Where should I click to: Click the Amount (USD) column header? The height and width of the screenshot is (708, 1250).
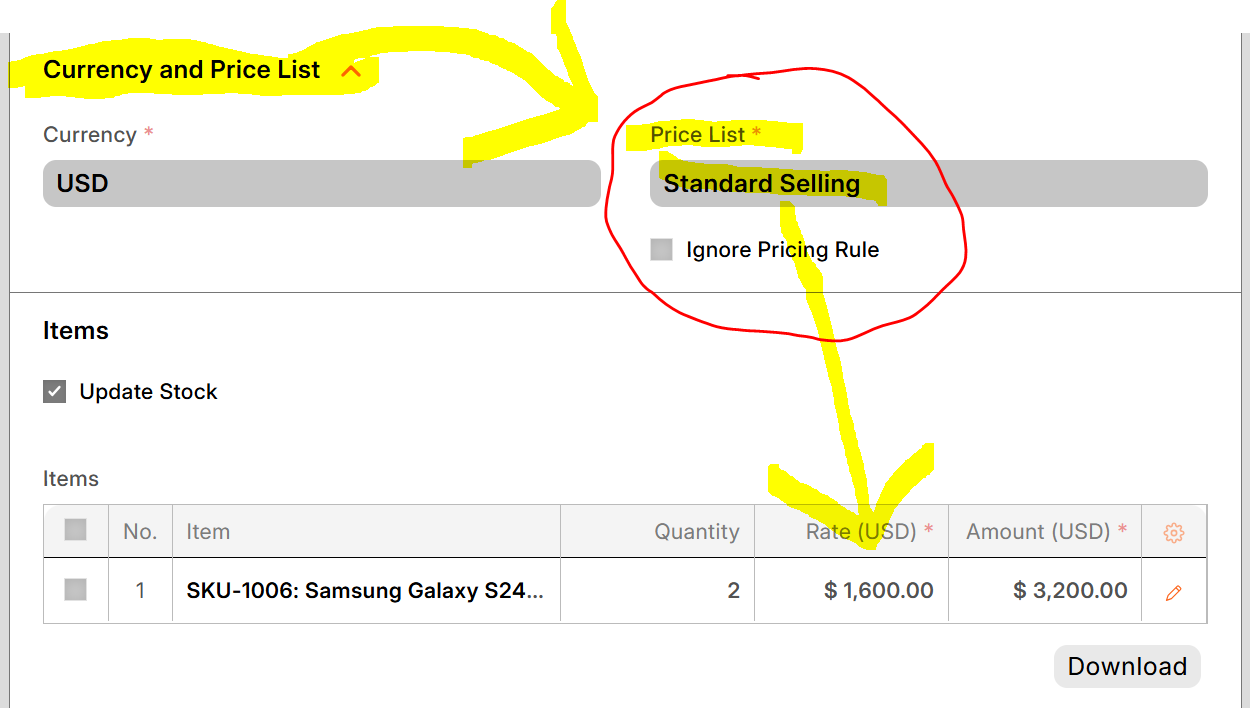1038,532
